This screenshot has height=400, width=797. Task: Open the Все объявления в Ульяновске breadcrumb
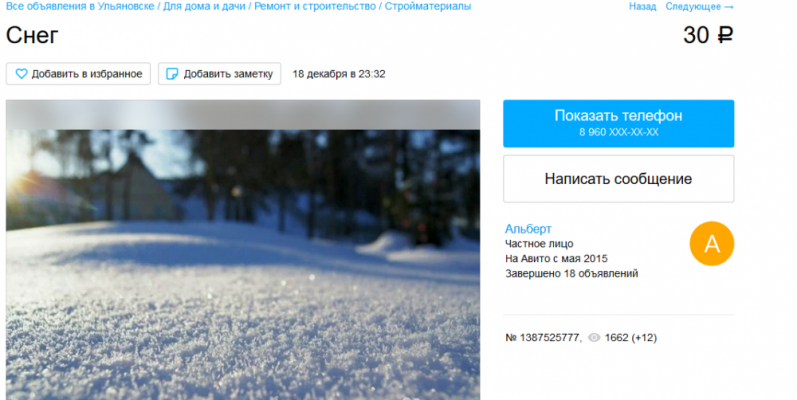pyautogui.click(x=80, y=6)
